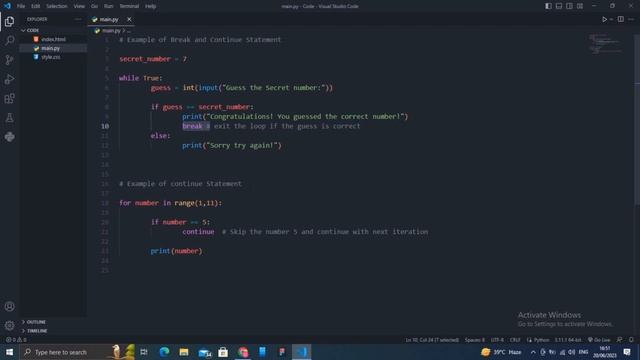The image size is (640, 360).
Task: Select Python interpreter version in status bar
Action: point(567,340)
